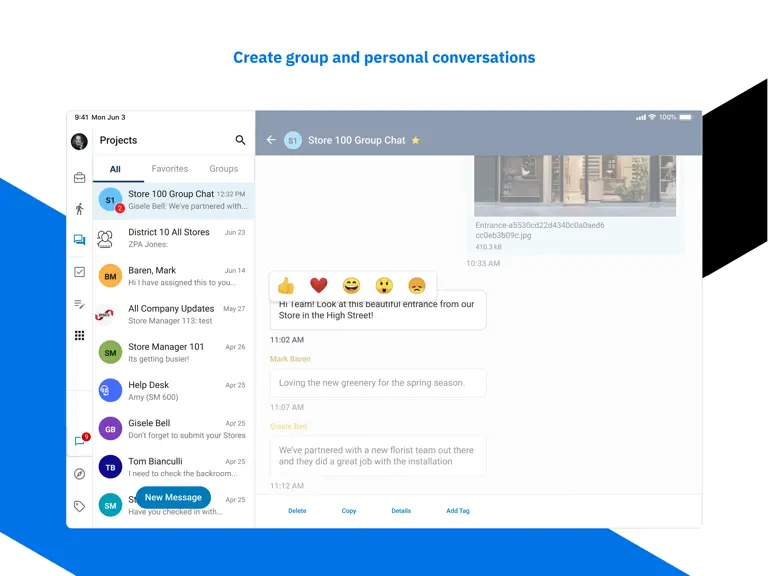Image resolution: width=768 pixels, height=576 pixels.
Task: Switch to the Groups tab
Action: click(223, 169)
